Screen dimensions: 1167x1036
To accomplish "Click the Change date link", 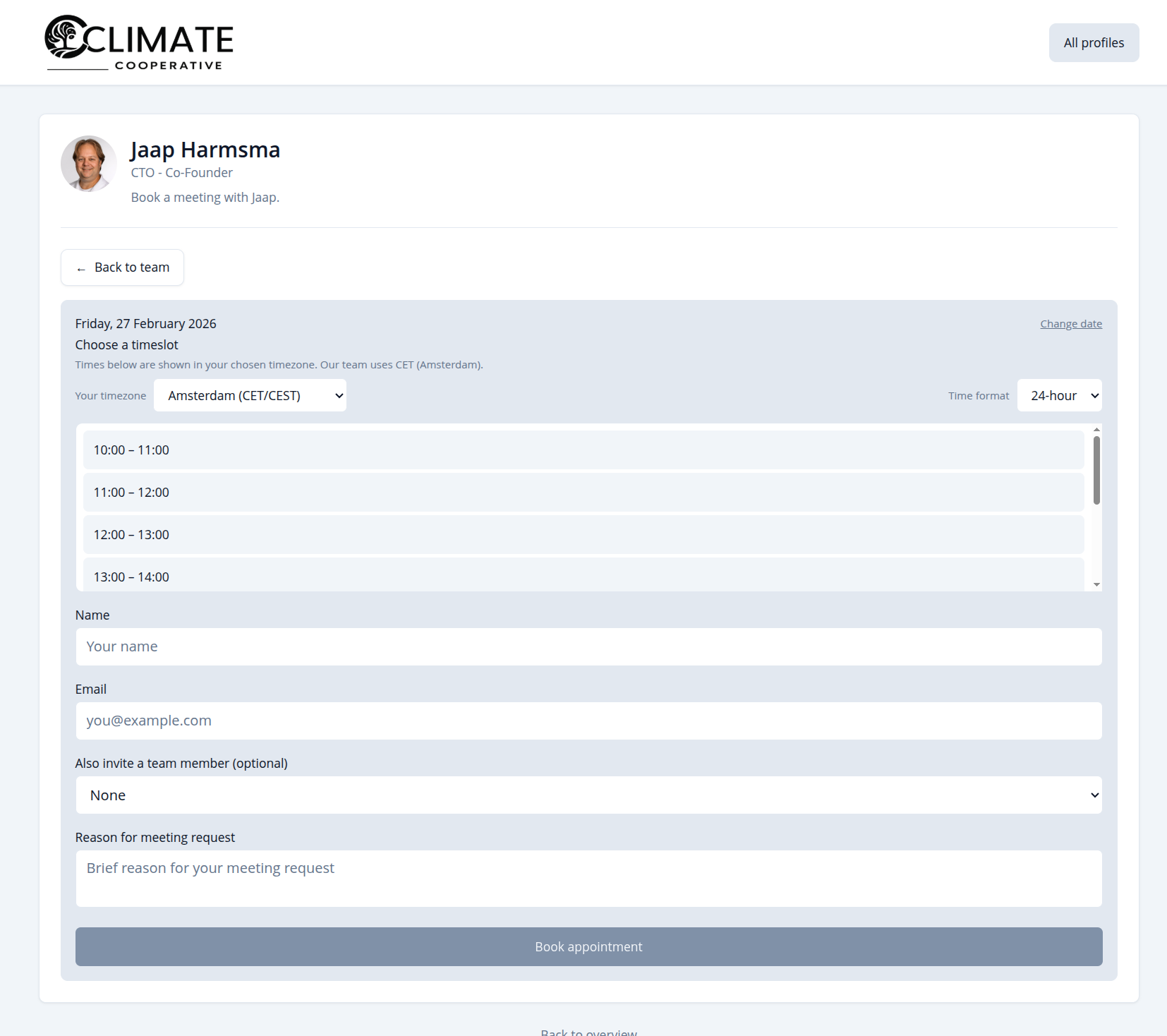I will (1070, 324).
